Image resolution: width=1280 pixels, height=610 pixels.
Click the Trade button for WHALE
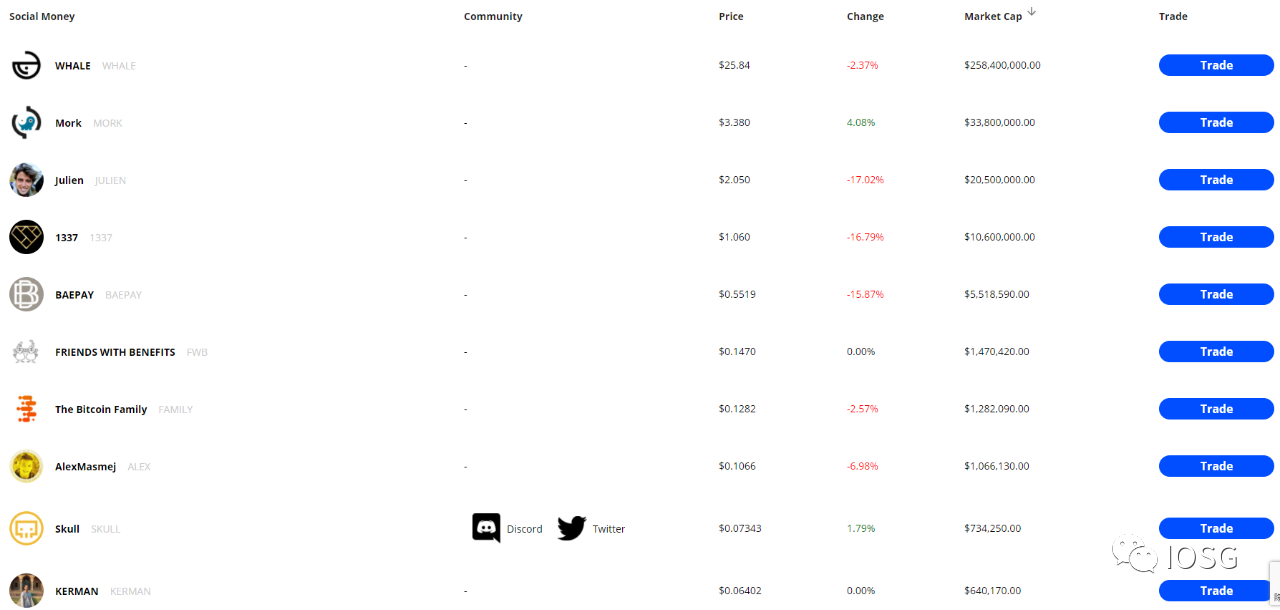click(x=1216, y=65)
